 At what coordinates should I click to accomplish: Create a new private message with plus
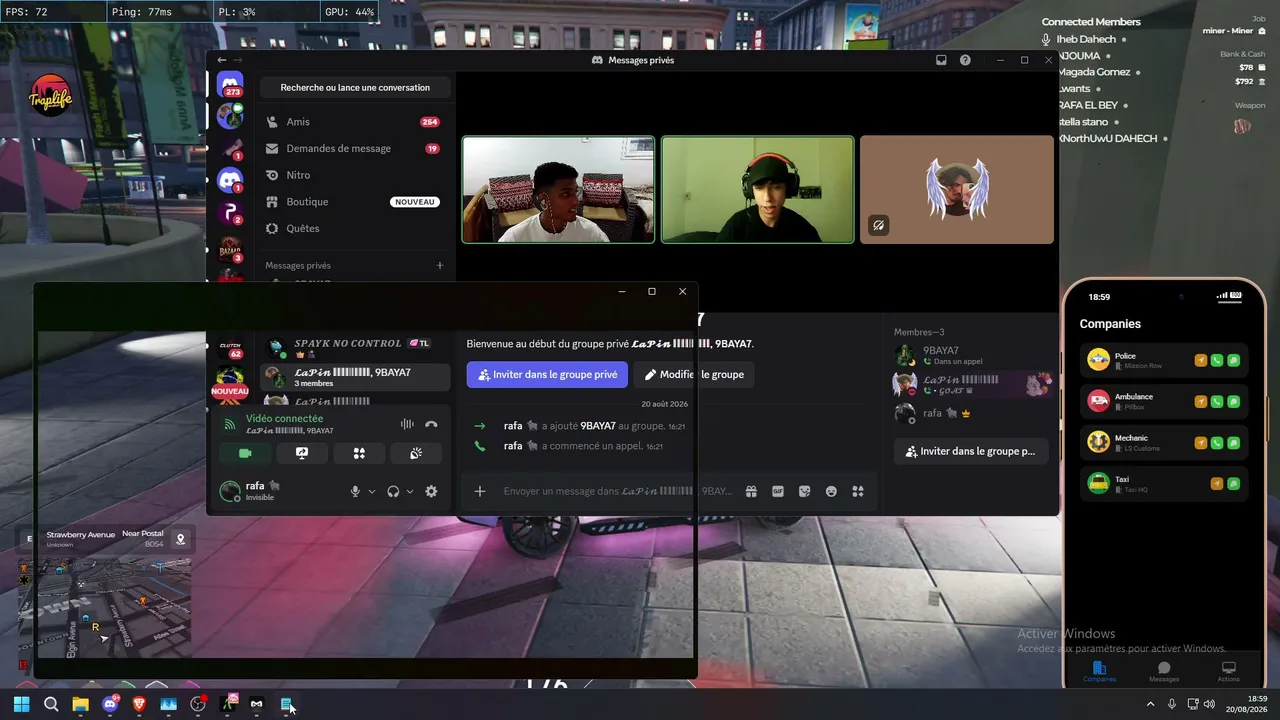click(x=440, y=265)
